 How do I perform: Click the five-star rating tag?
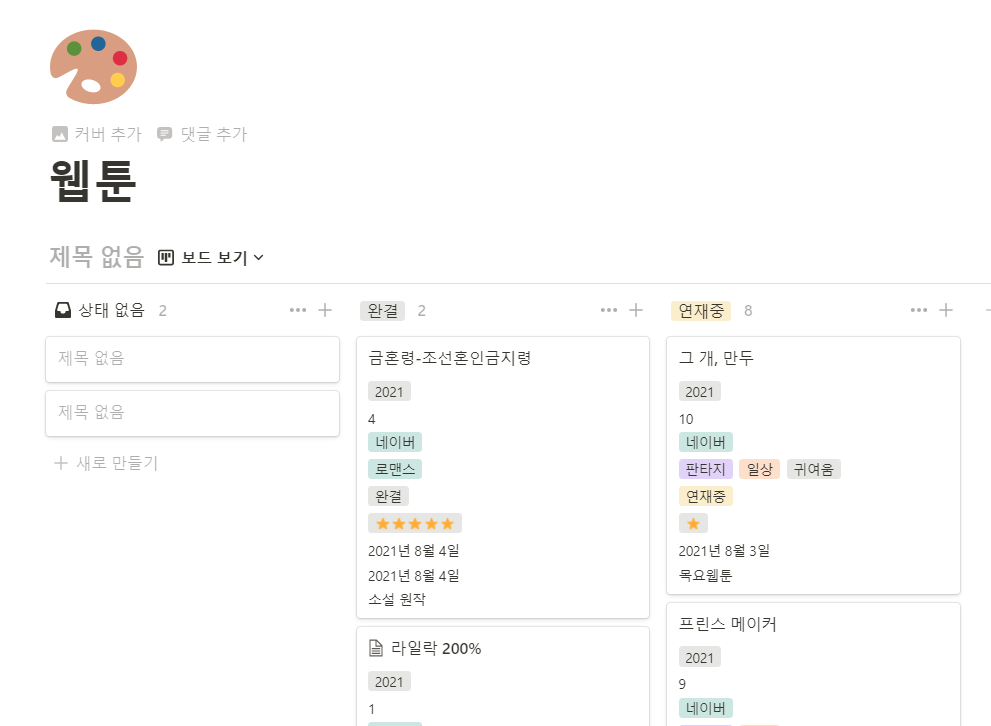click(415, 524)
